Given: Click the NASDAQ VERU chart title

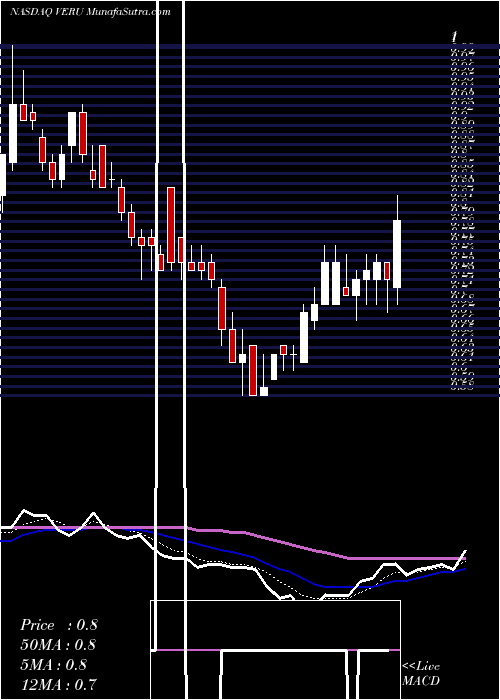Looking at the screenshot, I should [x=91, y=12].
